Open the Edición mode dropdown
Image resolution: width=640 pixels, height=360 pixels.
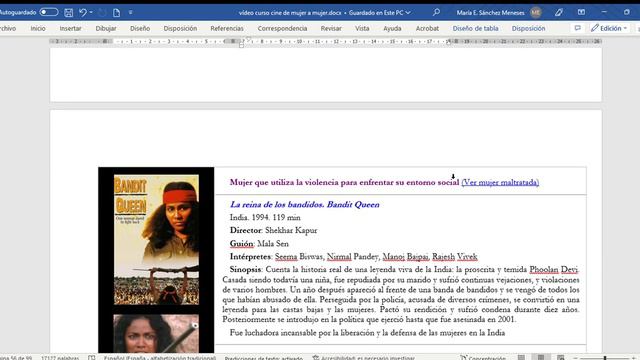[609, 28]
